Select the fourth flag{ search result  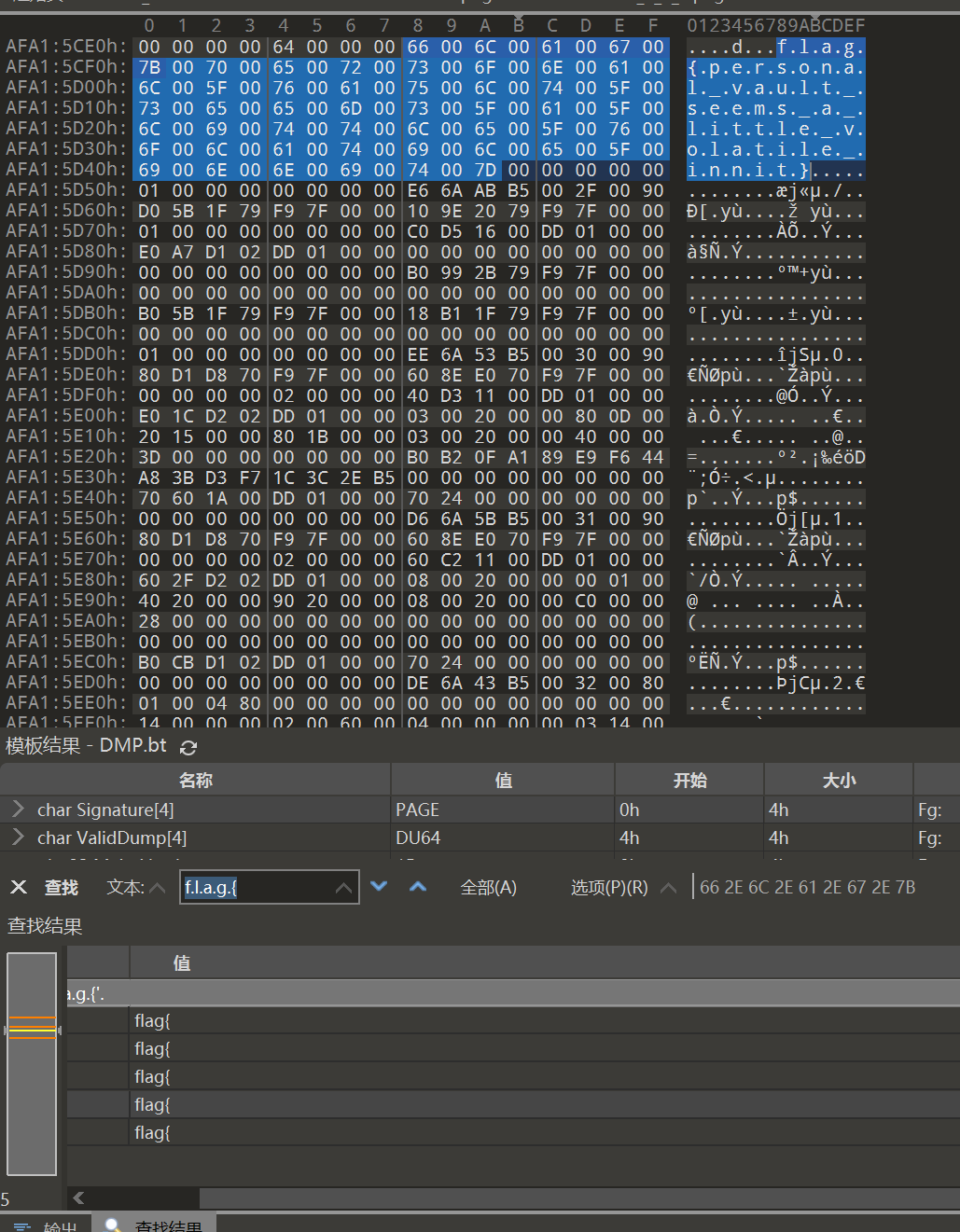[x=152, y=1104]
